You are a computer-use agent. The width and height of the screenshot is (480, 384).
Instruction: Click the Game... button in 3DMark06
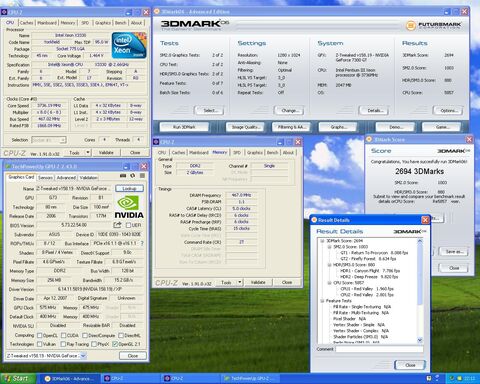tap(441, 127)
